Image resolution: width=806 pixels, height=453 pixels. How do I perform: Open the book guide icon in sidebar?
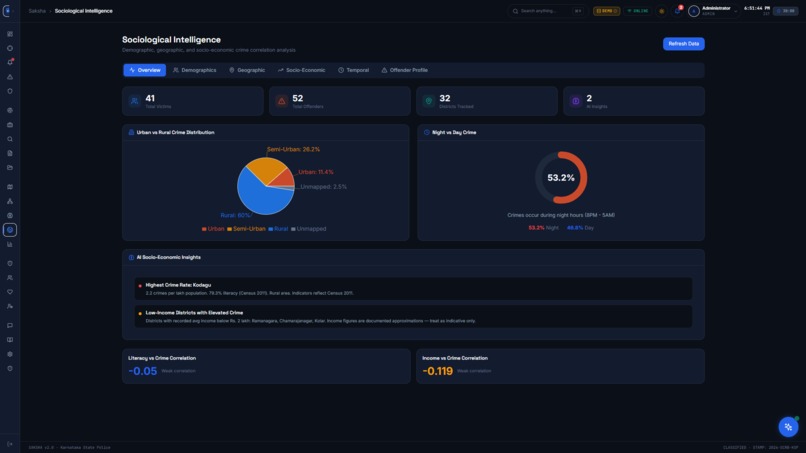10,340
